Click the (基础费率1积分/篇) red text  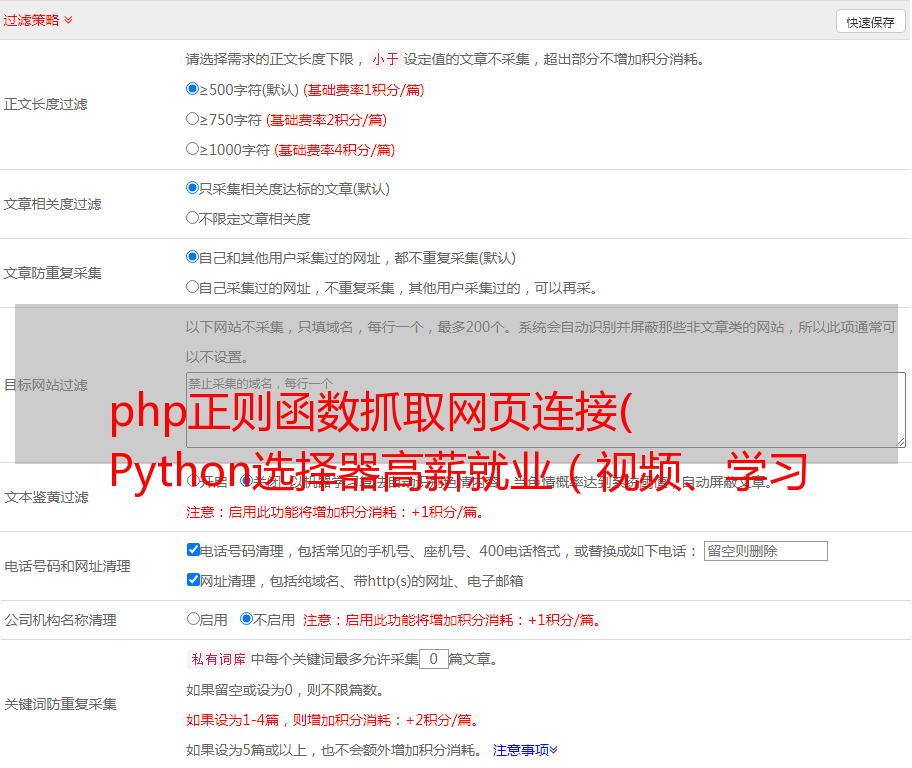pyautogui.click(x=364, y=90)
